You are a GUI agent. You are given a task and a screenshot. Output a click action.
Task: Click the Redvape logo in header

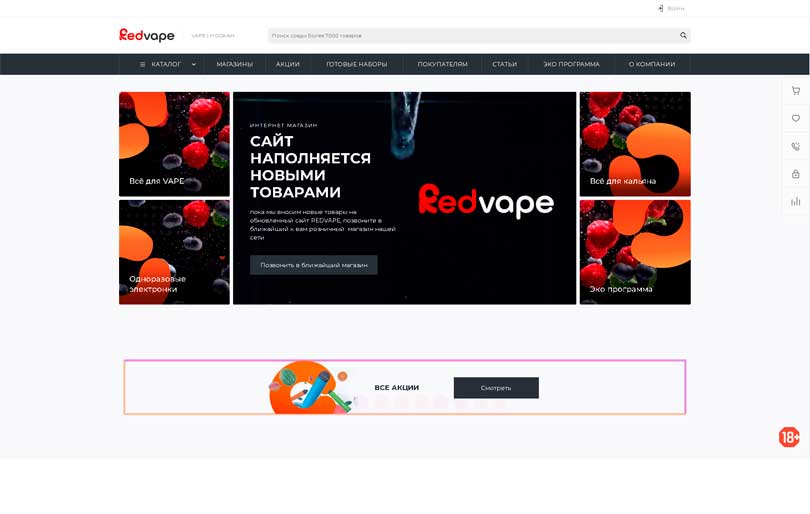coord(147,35)
